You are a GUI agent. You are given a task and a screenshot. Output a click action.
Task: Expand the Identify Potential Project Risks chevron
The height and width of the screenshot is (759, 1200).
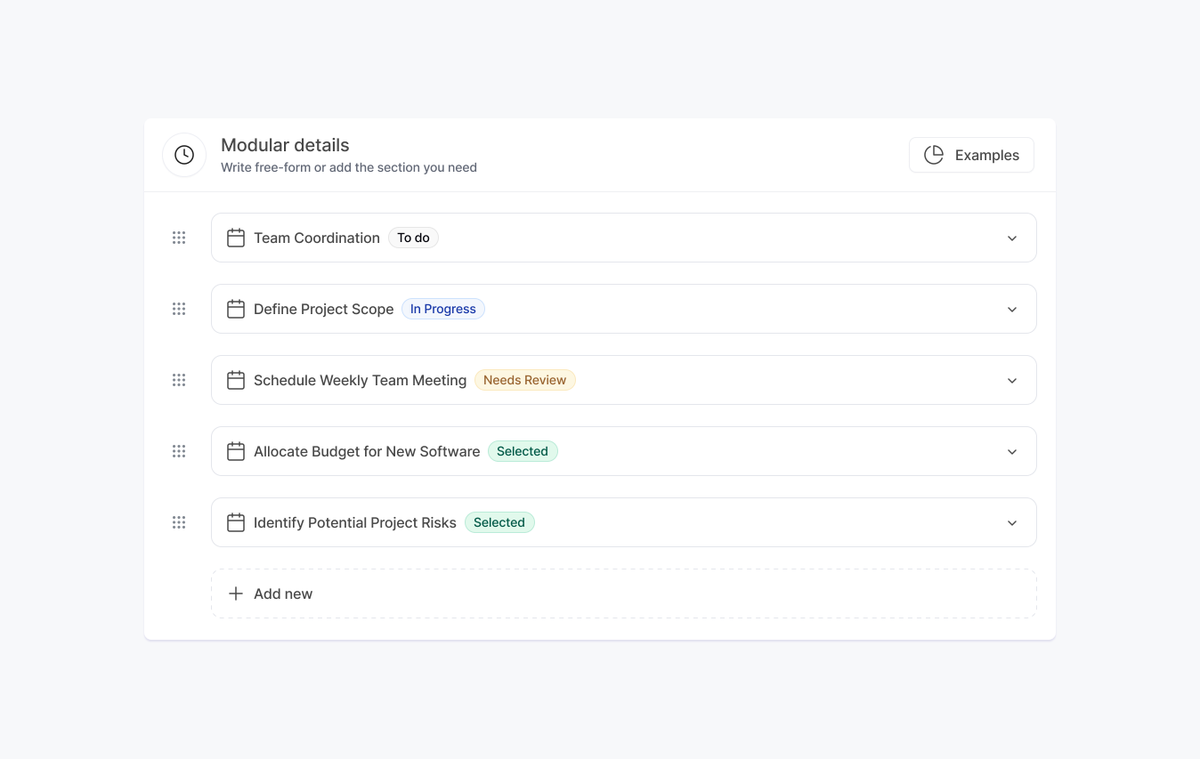1012,523
